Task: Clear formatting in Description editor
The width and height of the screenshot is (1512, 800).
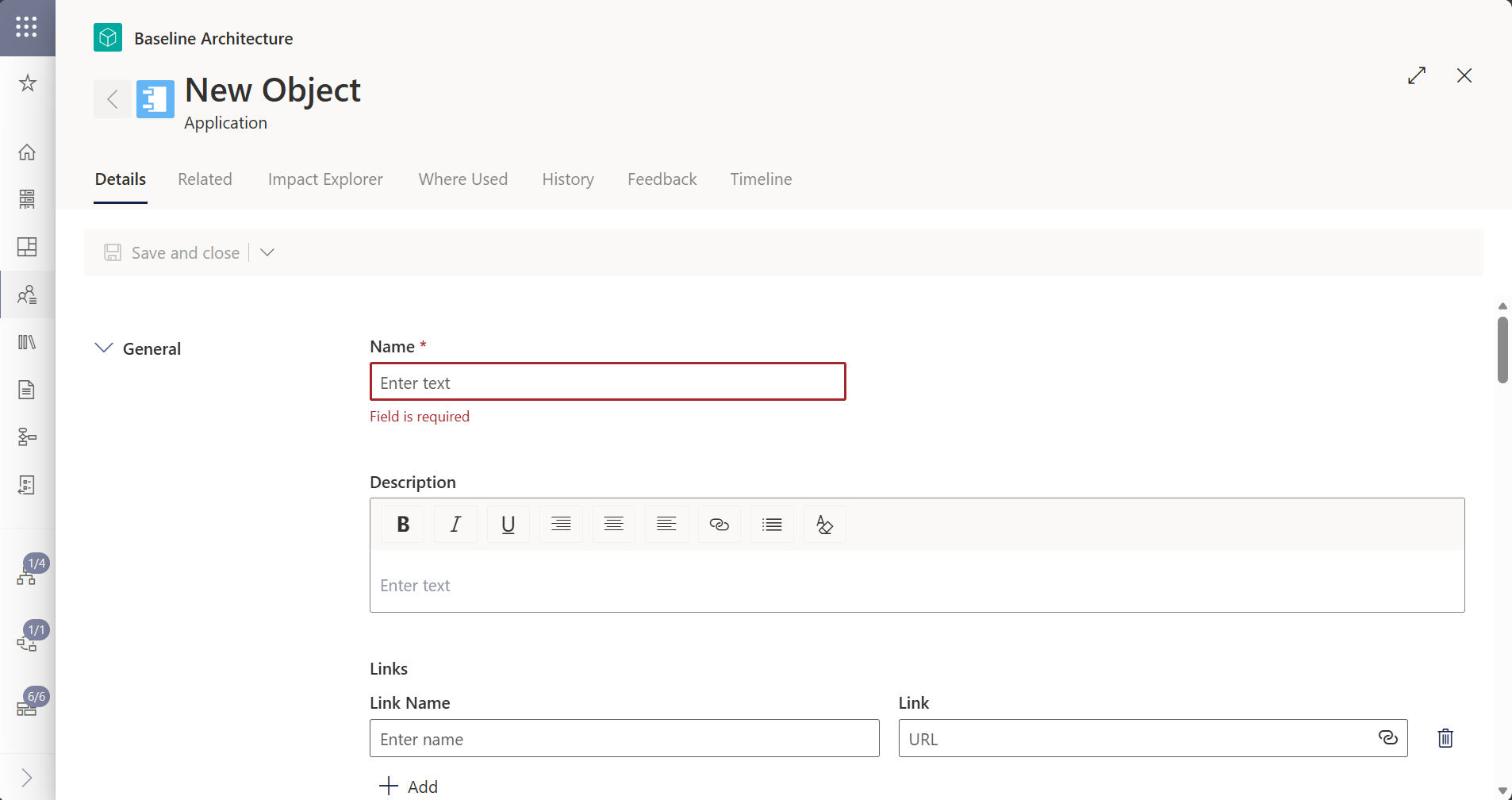Action: (x=825, y=525)
